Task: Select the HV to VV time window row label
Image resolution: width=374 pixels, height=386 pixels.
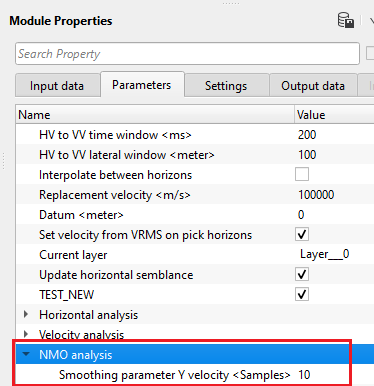Action: click(x=115, y=135)
